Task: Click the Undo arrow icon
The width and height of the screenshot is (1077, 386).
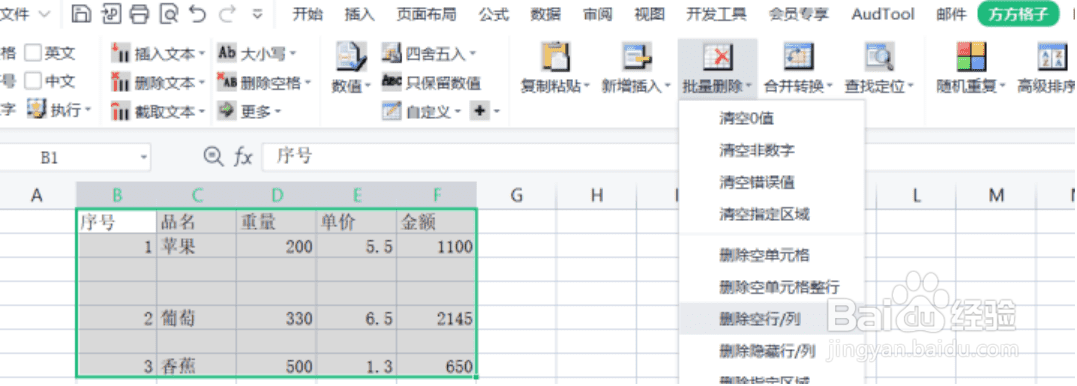Action: pyautogui.click(x=198, y=13)
